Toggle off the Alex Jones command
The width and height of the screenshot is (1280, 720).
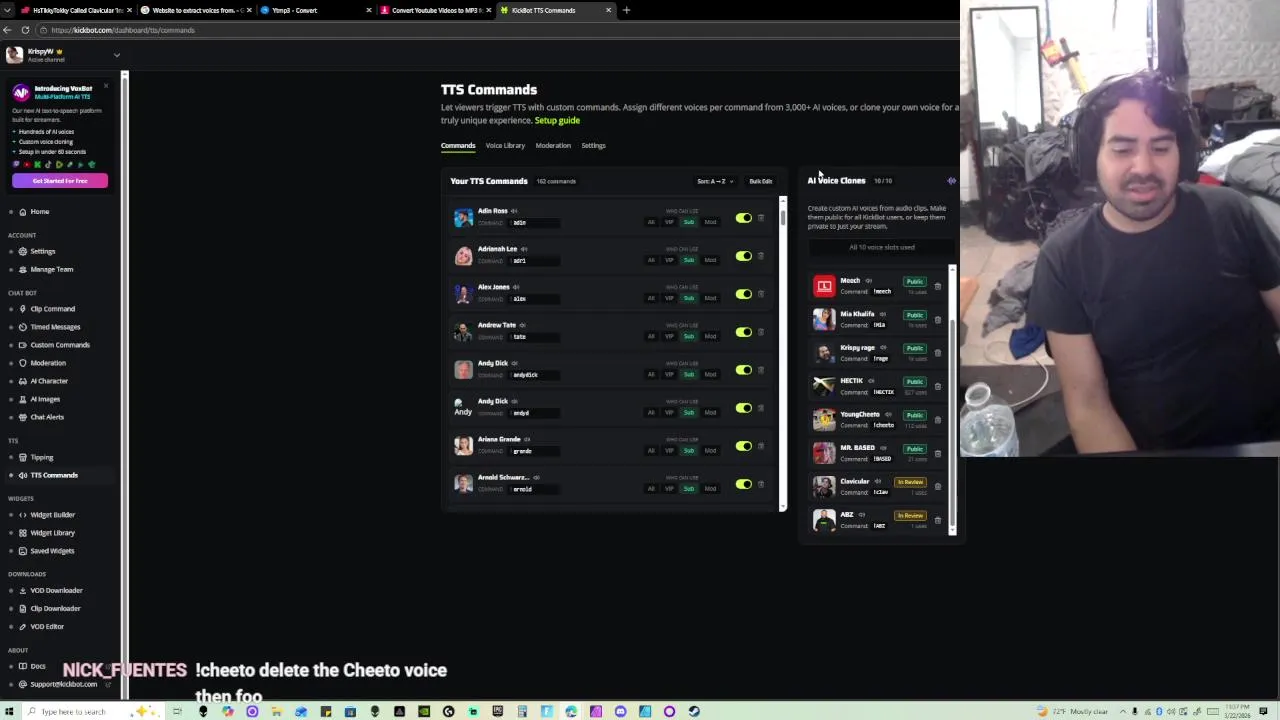point(743,294)
